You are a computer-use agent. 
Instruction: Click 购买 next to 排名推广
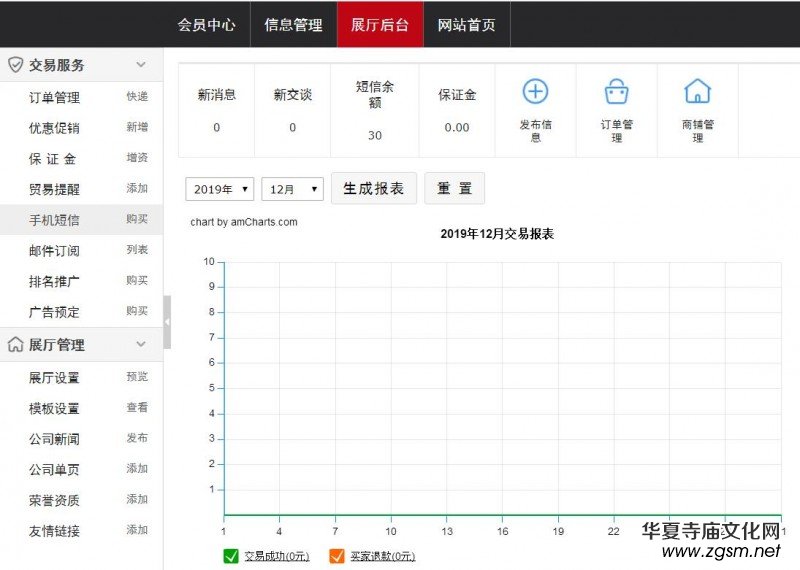tap(137, 281)
